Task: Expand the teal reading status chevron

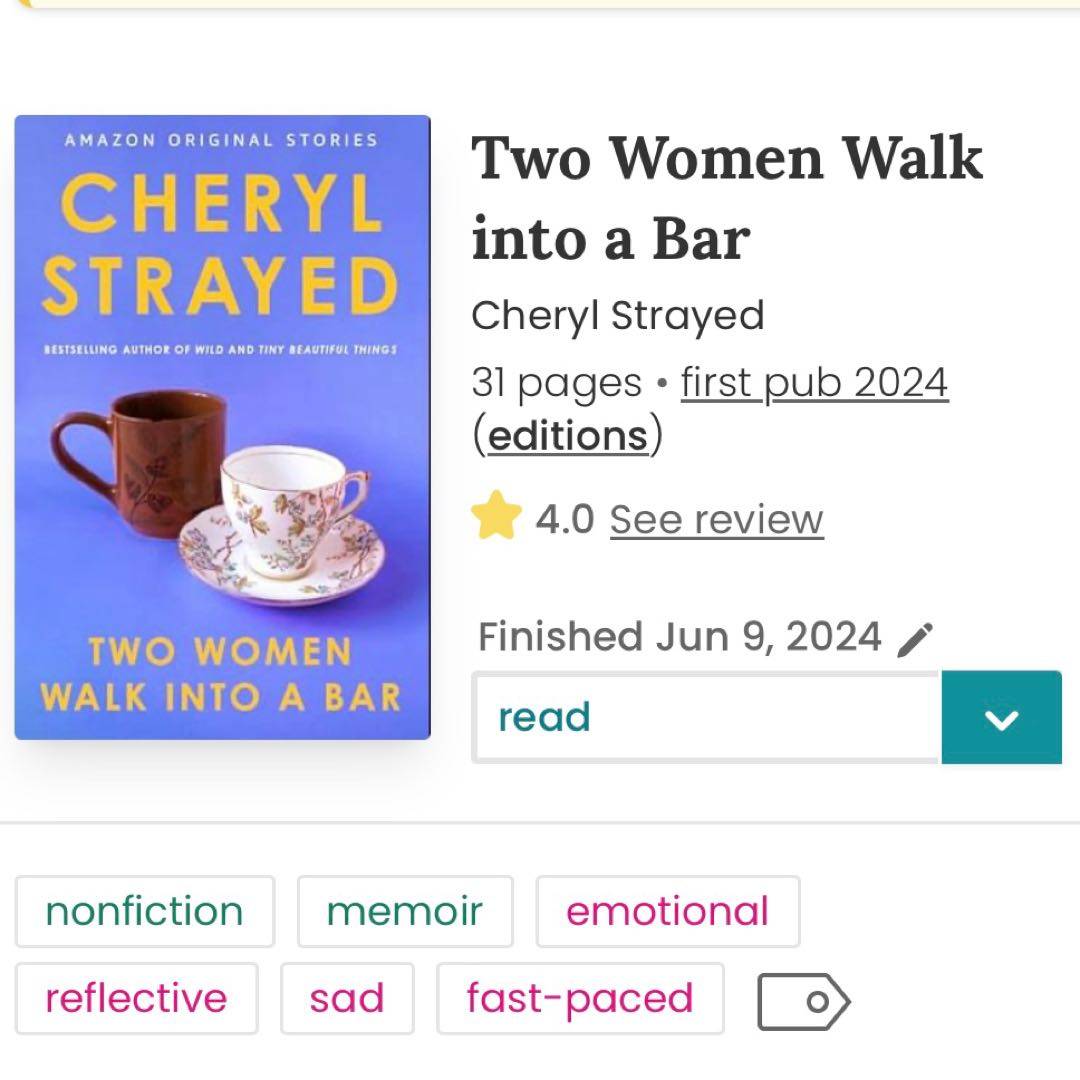Action: click(x=1001, y=717)
